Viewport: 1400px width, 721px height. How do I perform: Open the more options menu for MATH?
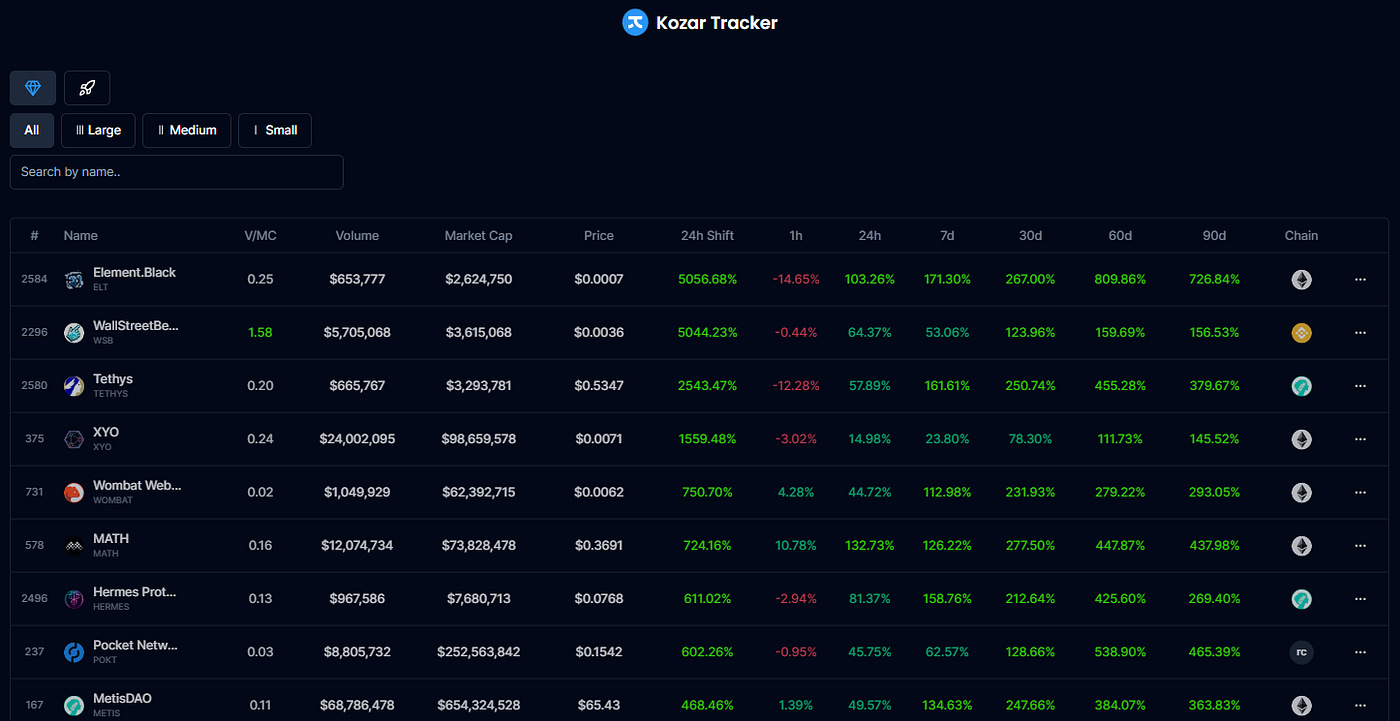tap(1360, 546)
